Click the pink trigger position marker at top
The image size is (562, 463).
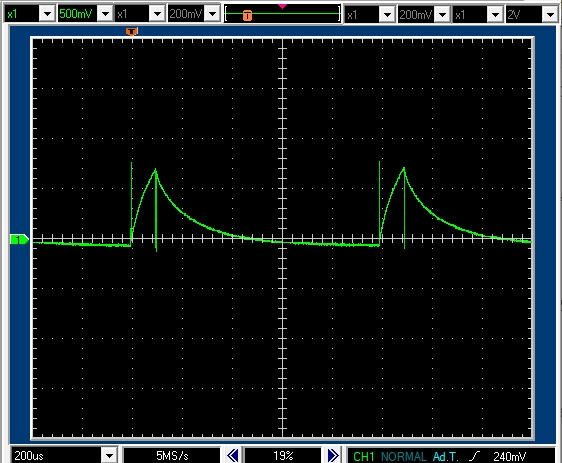tap(282, 6)
